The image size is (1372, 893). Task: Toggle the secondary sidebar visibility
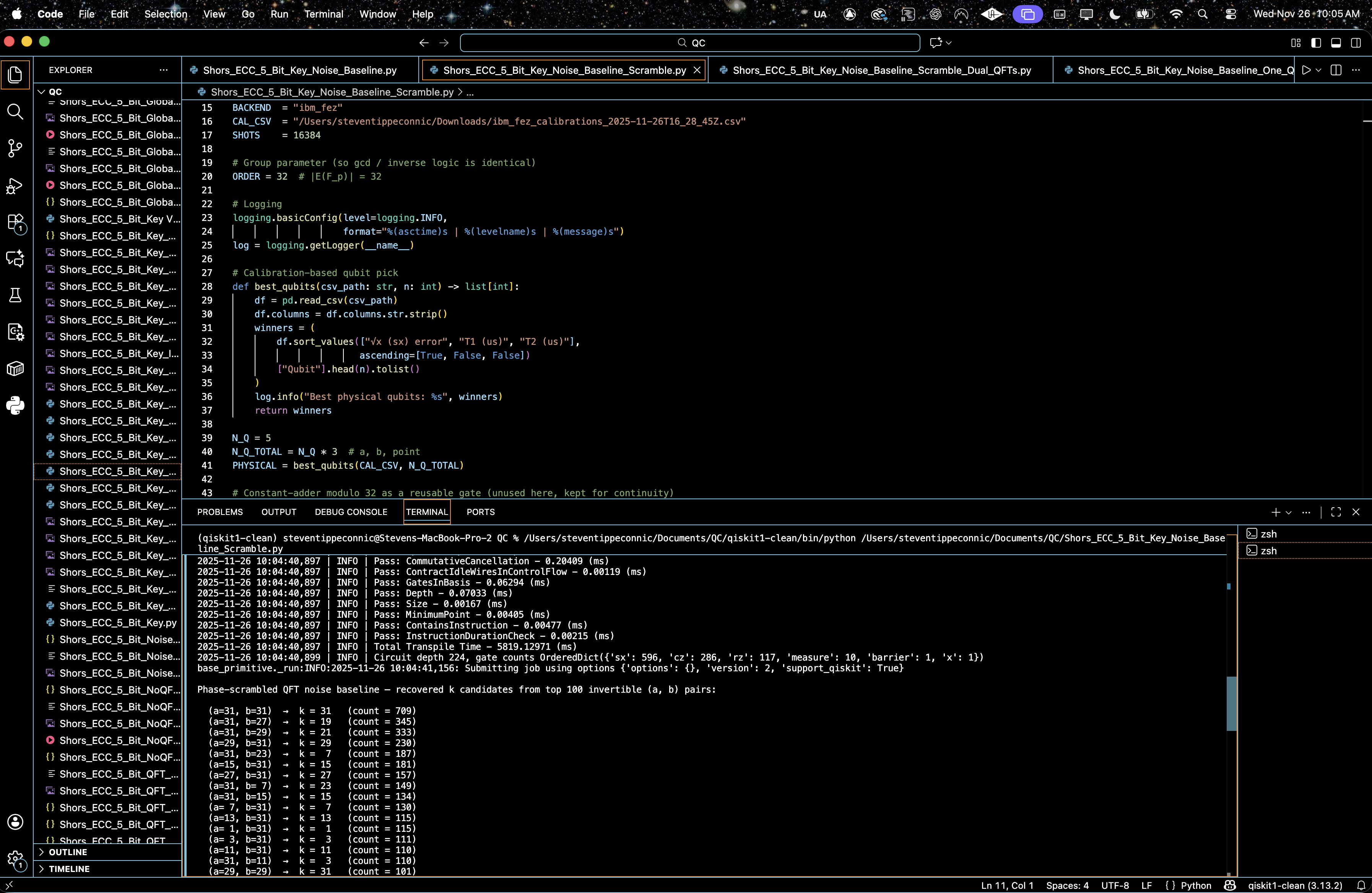(x=1356, y=43)
